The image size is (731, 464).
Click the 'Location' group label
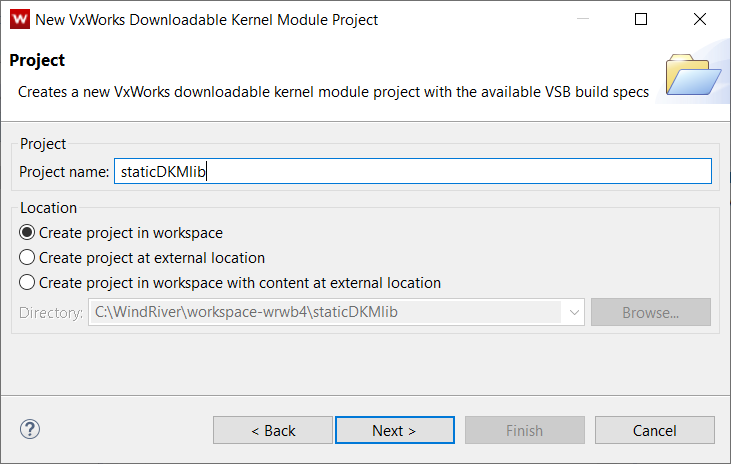click(48, 208)
